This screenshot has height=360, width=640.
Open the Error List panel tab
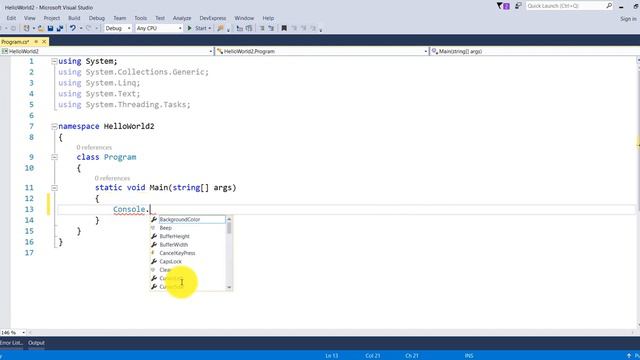[x=11, y=343]
